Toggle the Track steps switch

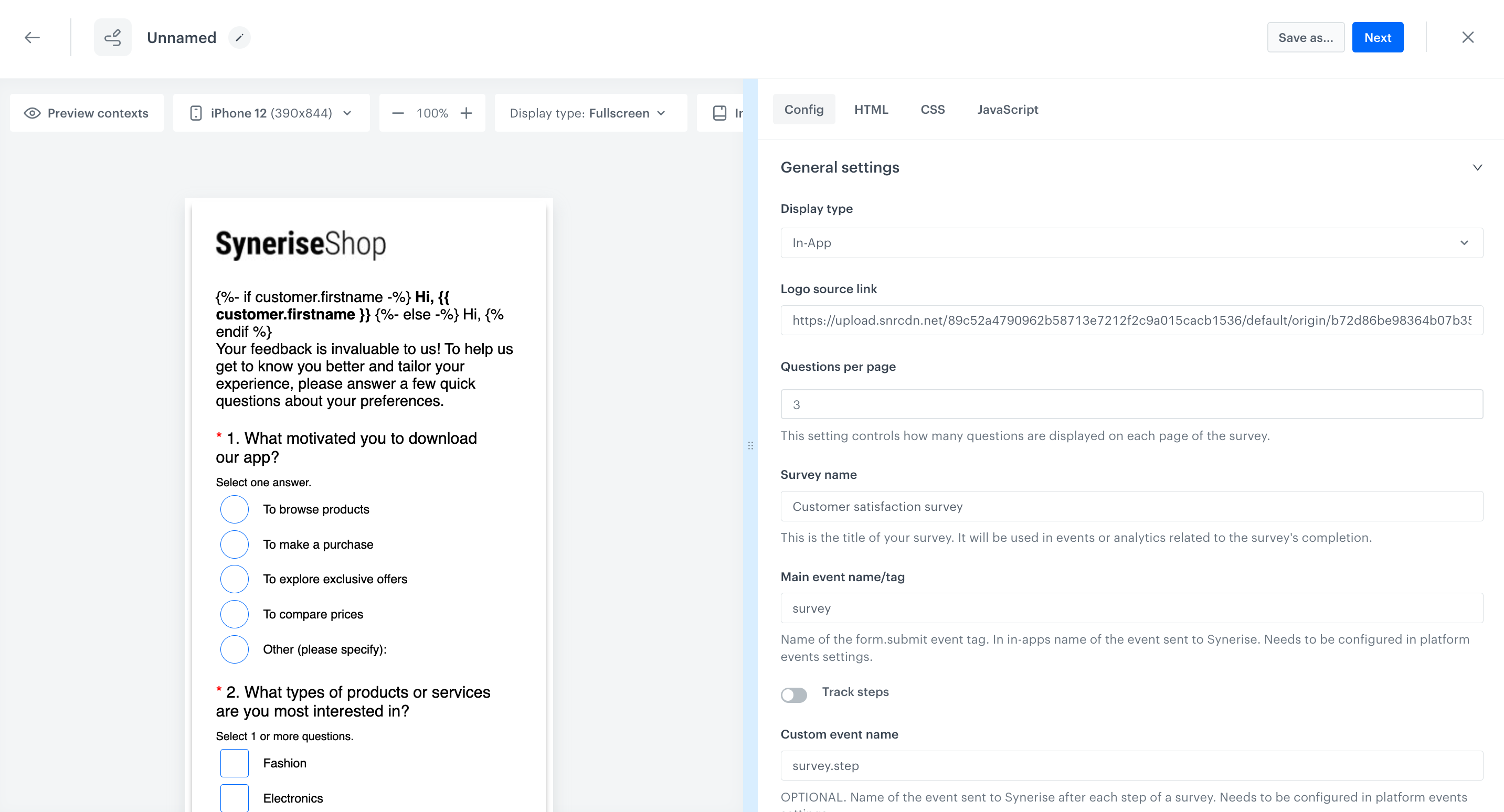click(x=793, y=694)
